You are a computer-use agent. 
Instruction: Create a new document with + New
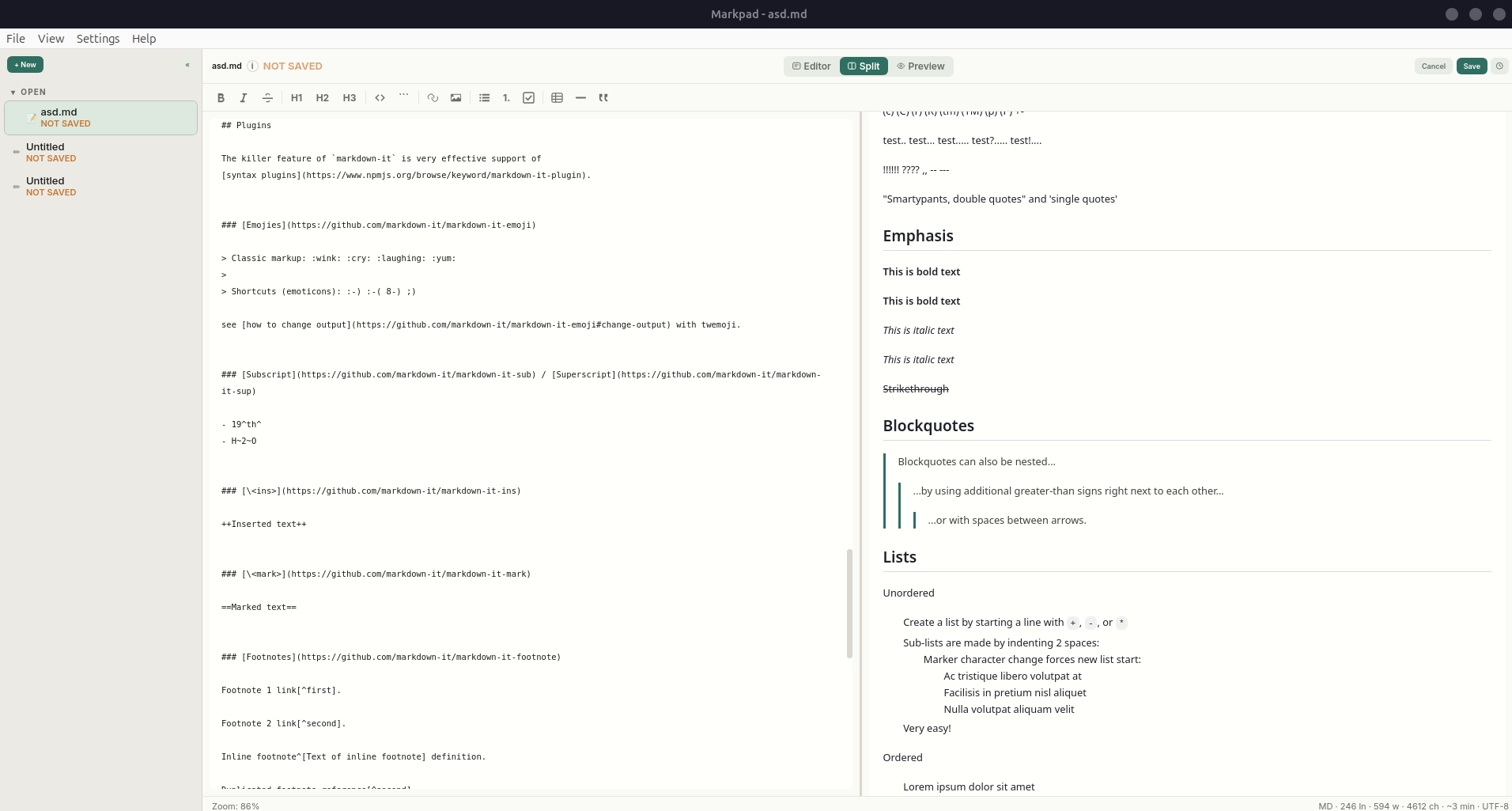25,65
